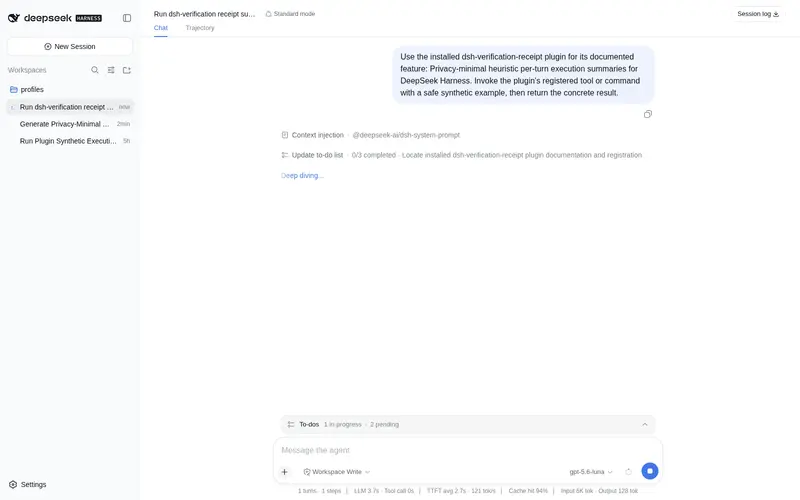Click the 2 pending count
This screenshot has width=800, height=500.
(384, 424)
